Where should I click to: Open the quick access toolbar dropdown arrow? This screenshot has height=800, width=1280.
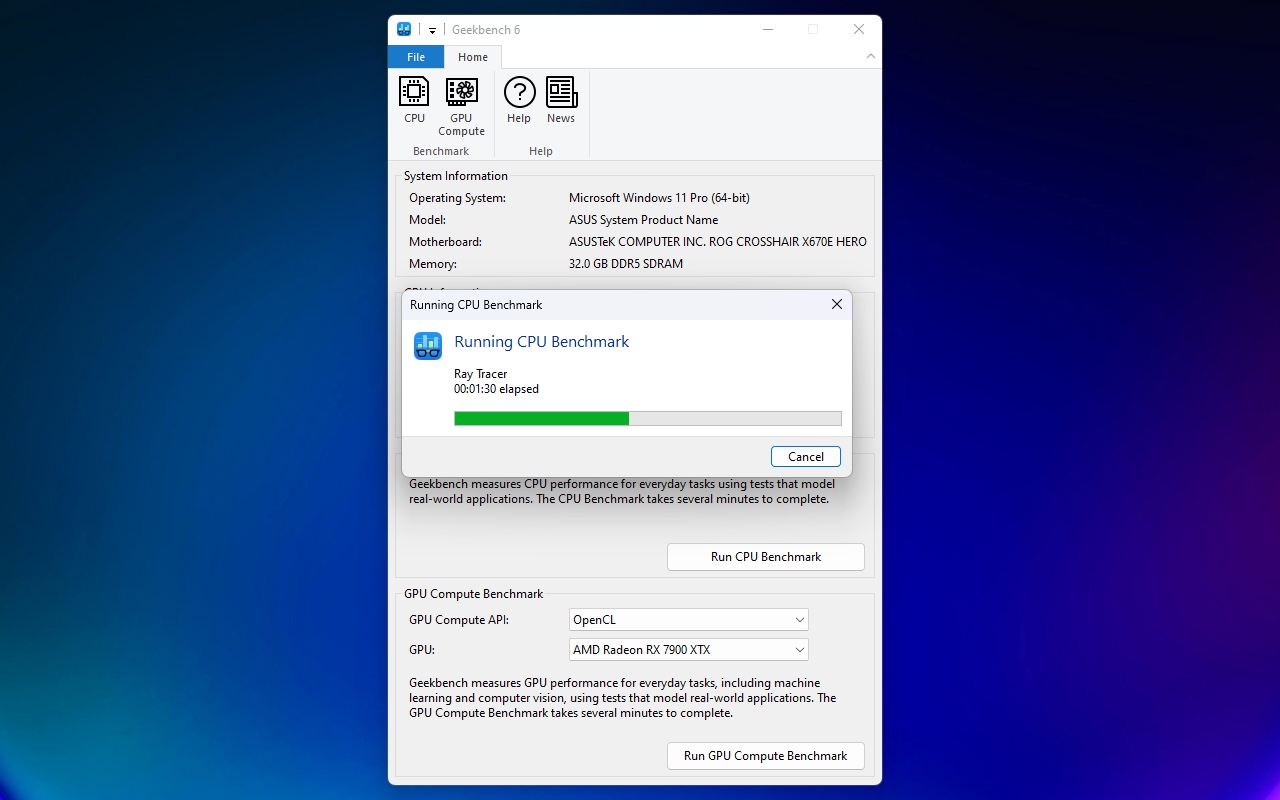[432, 30]
